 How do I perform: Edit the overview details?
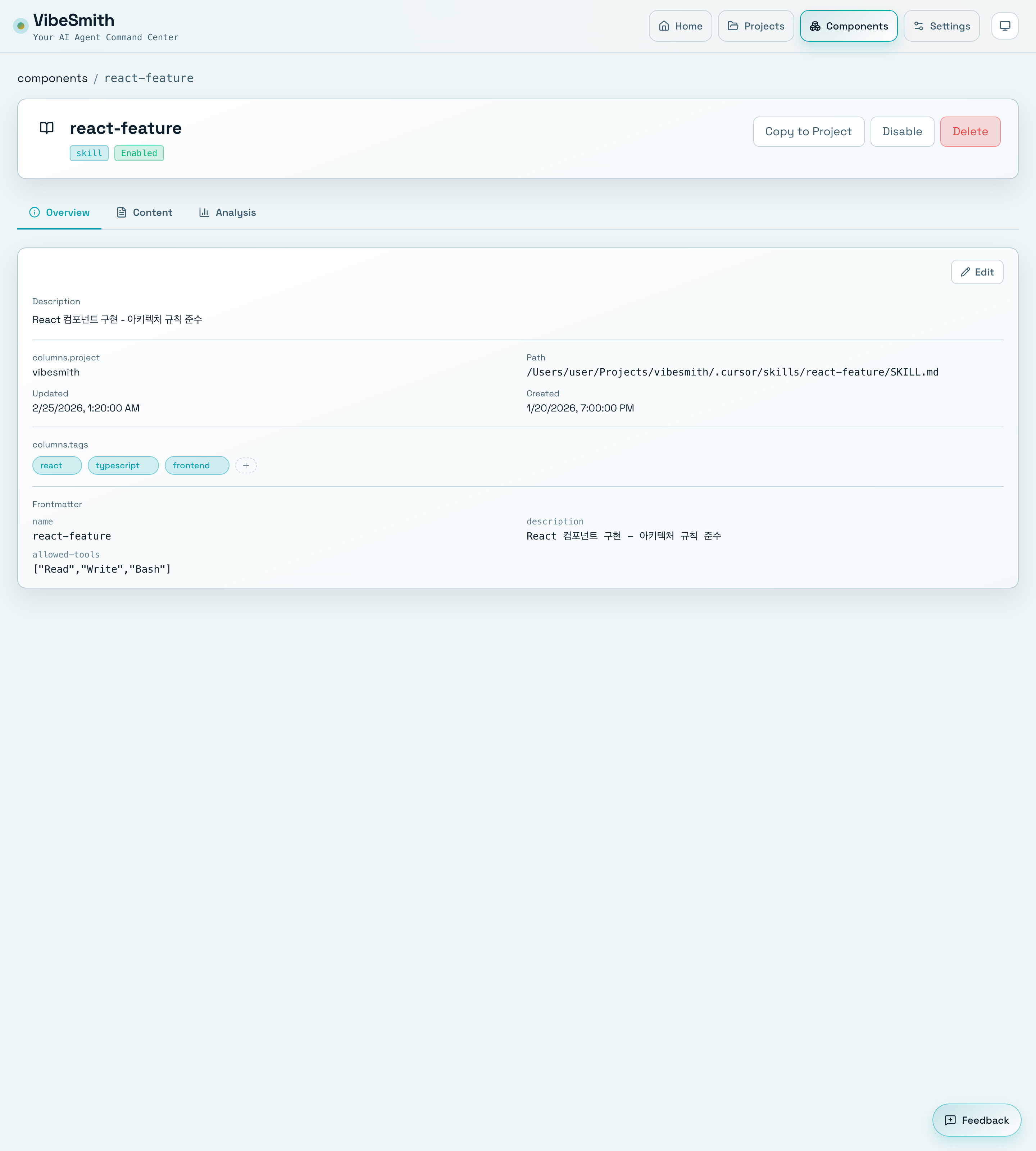[x=977, y=272]
